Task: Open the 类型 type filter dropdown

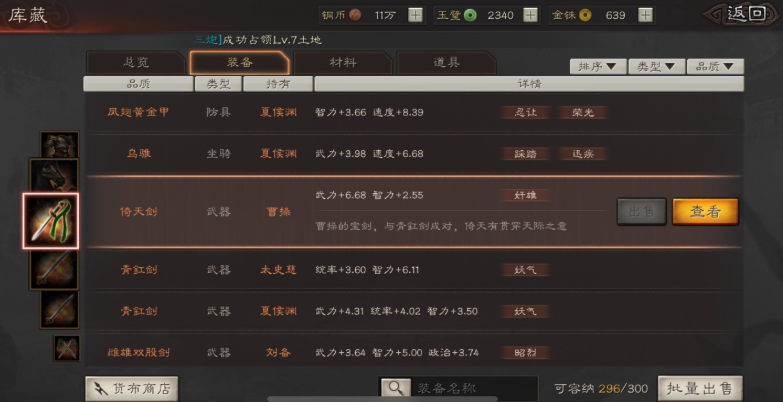Action: (657, 66)
